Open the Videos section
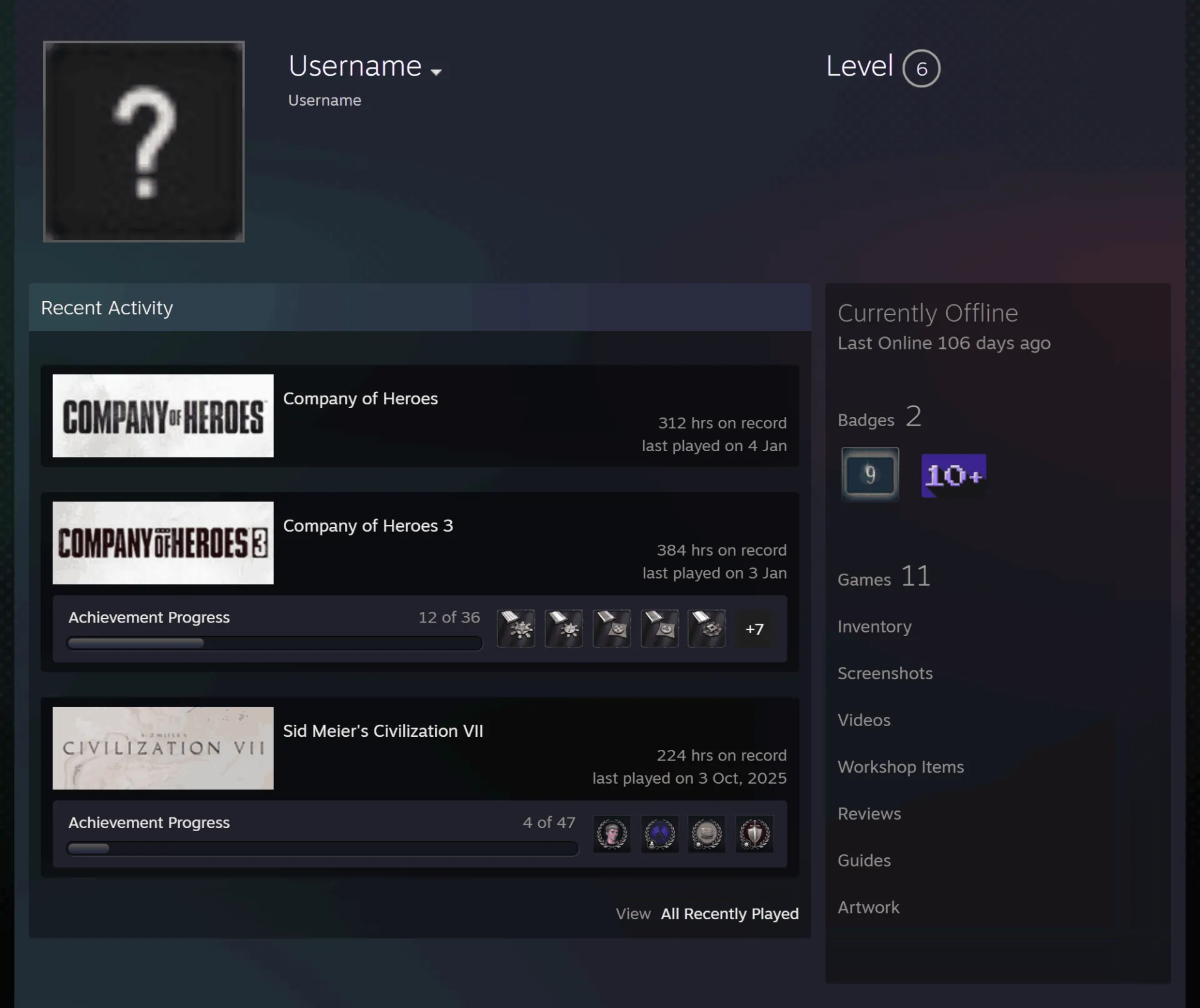This screenshot has height=1008, width=1200. pyautogui.click(x=864, y=720)
